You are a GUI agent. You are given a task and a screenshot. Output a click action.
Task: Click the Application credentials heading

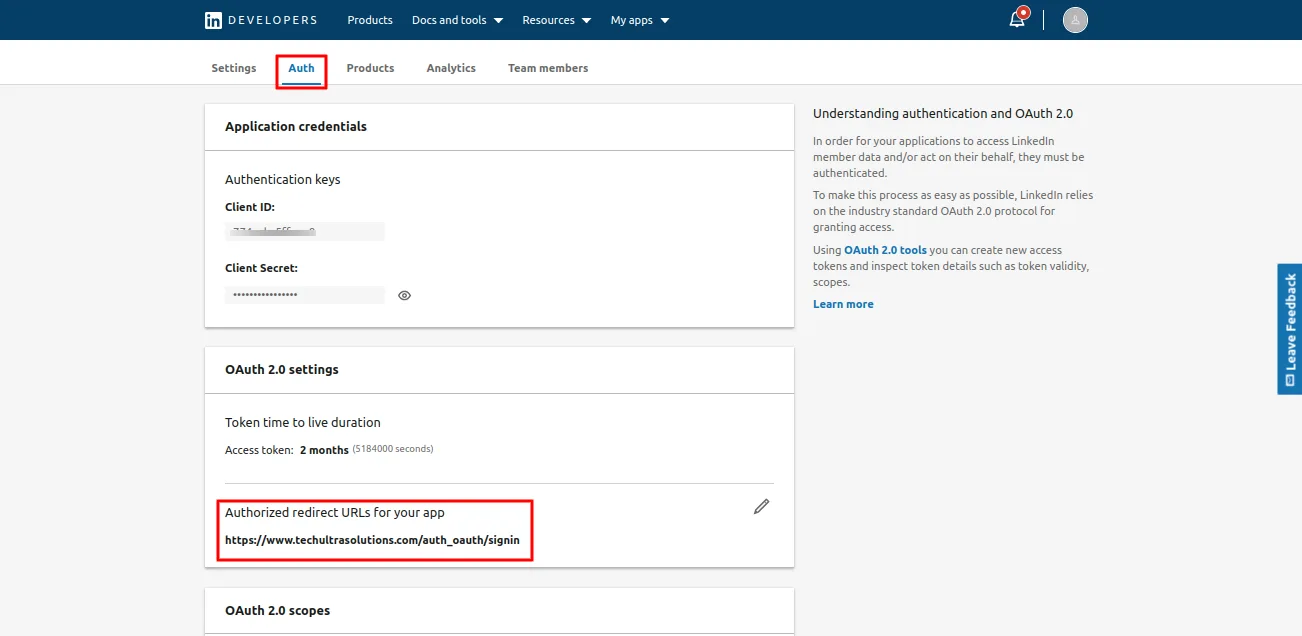(296, 126)
